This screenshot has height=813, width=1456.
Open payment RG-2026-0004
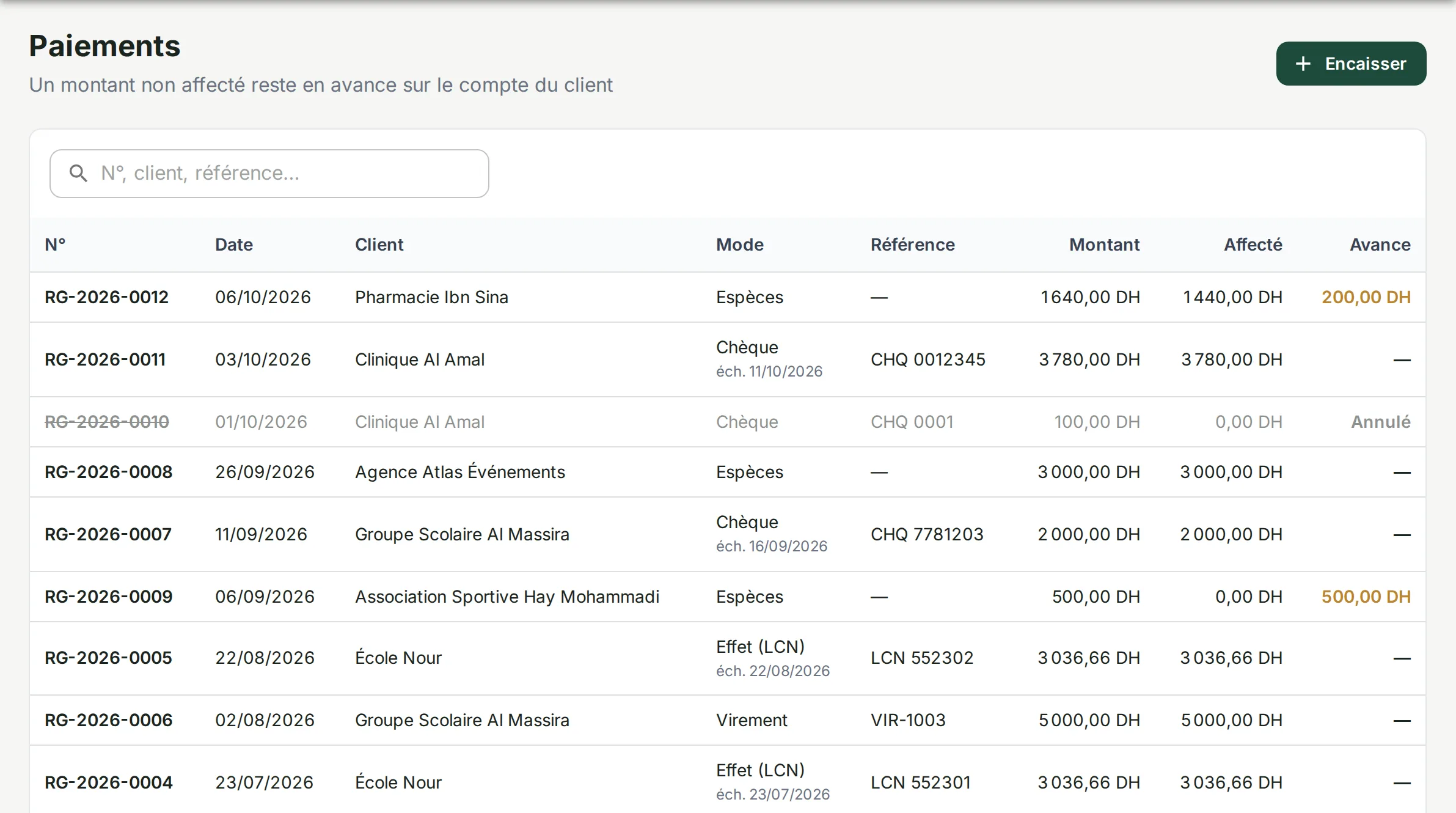[109, 782]
